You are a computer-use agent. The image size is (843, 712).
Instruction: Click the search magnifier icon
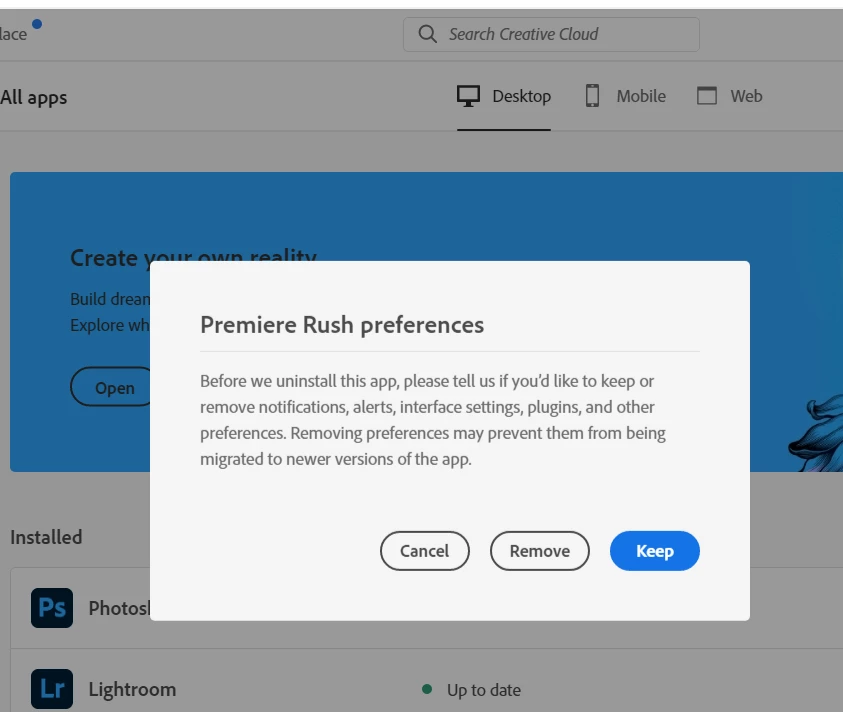[427, 34]
